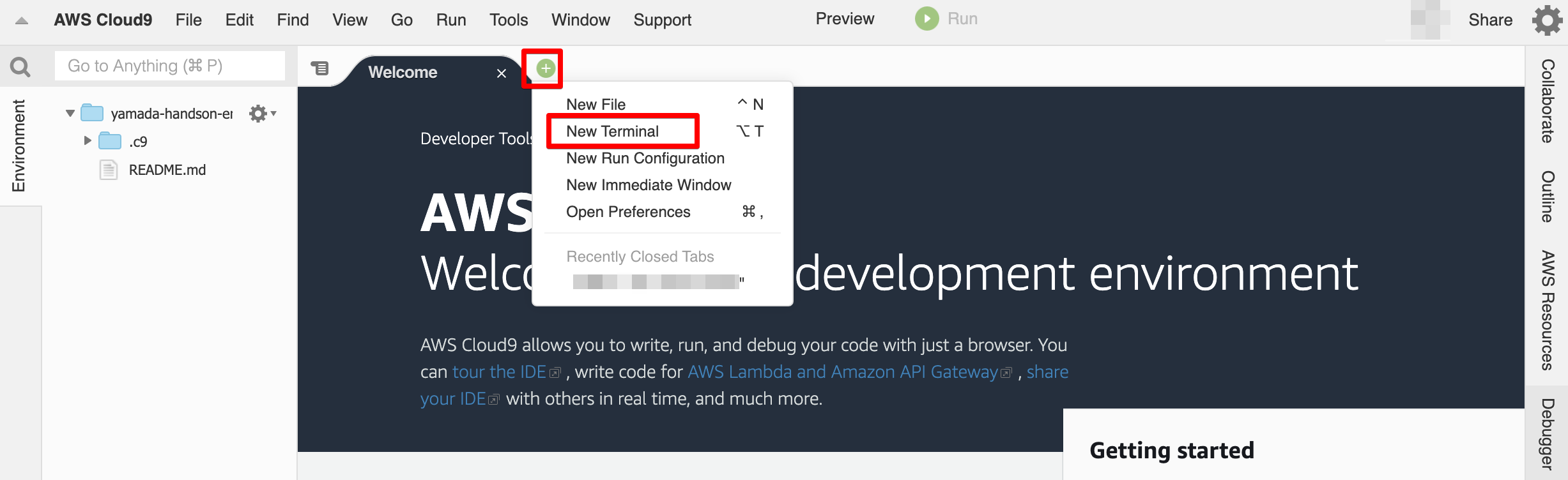Click the .c9 folder icon
Viewport: 1568px width, 480px height.
coord(110,141)
